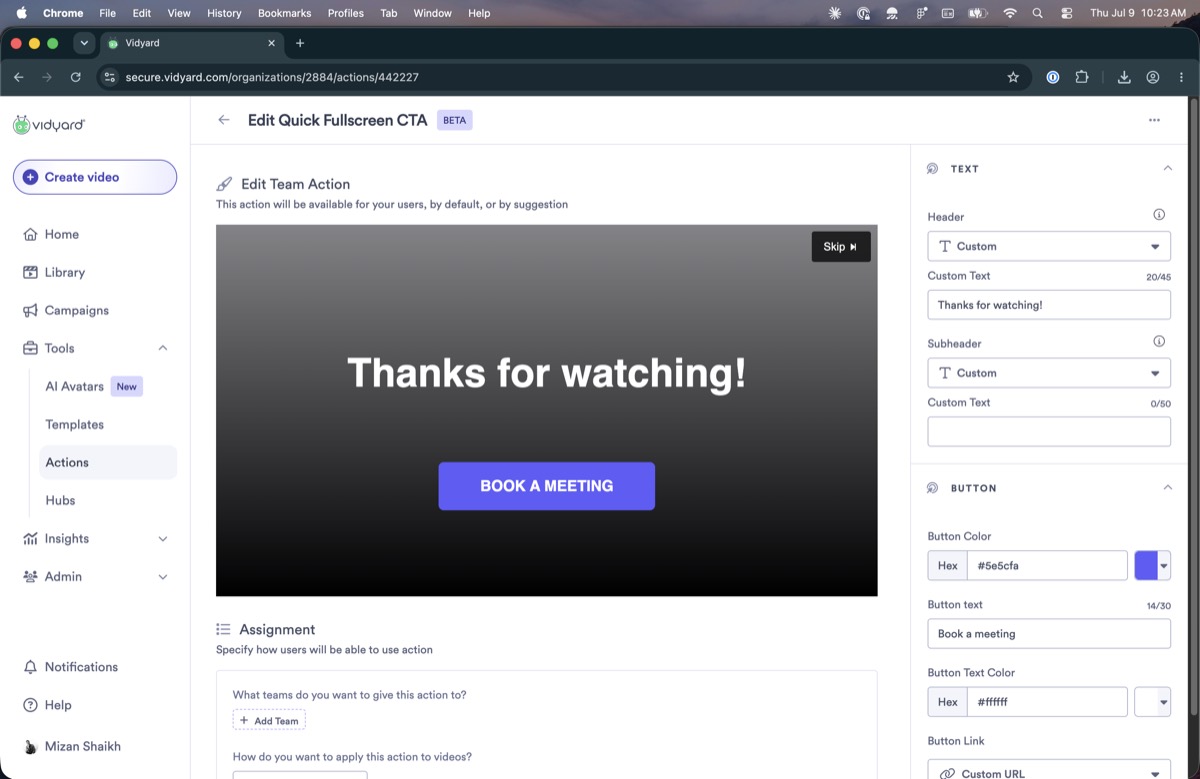Image resolution: width=1200 pixels, height=779 pixels.
Task: Open the Button Link Custom URL dropdown
Action: click(x=1049, y=772)
